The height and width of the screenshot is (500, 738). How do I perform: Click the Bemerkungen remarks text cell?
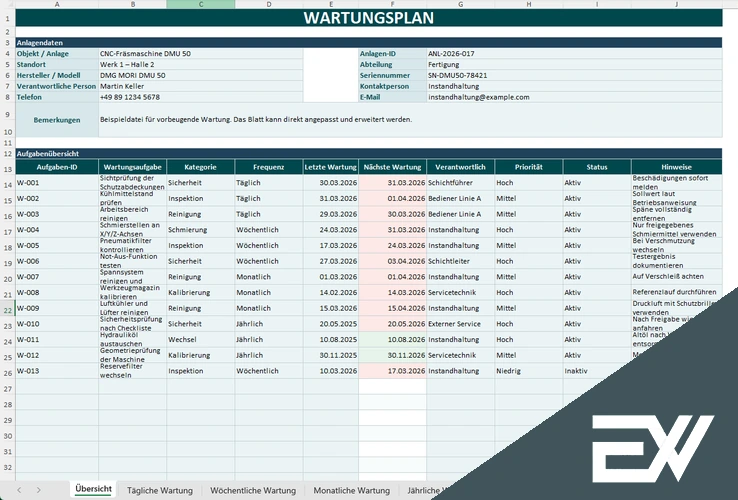click(x=410, y=120)
